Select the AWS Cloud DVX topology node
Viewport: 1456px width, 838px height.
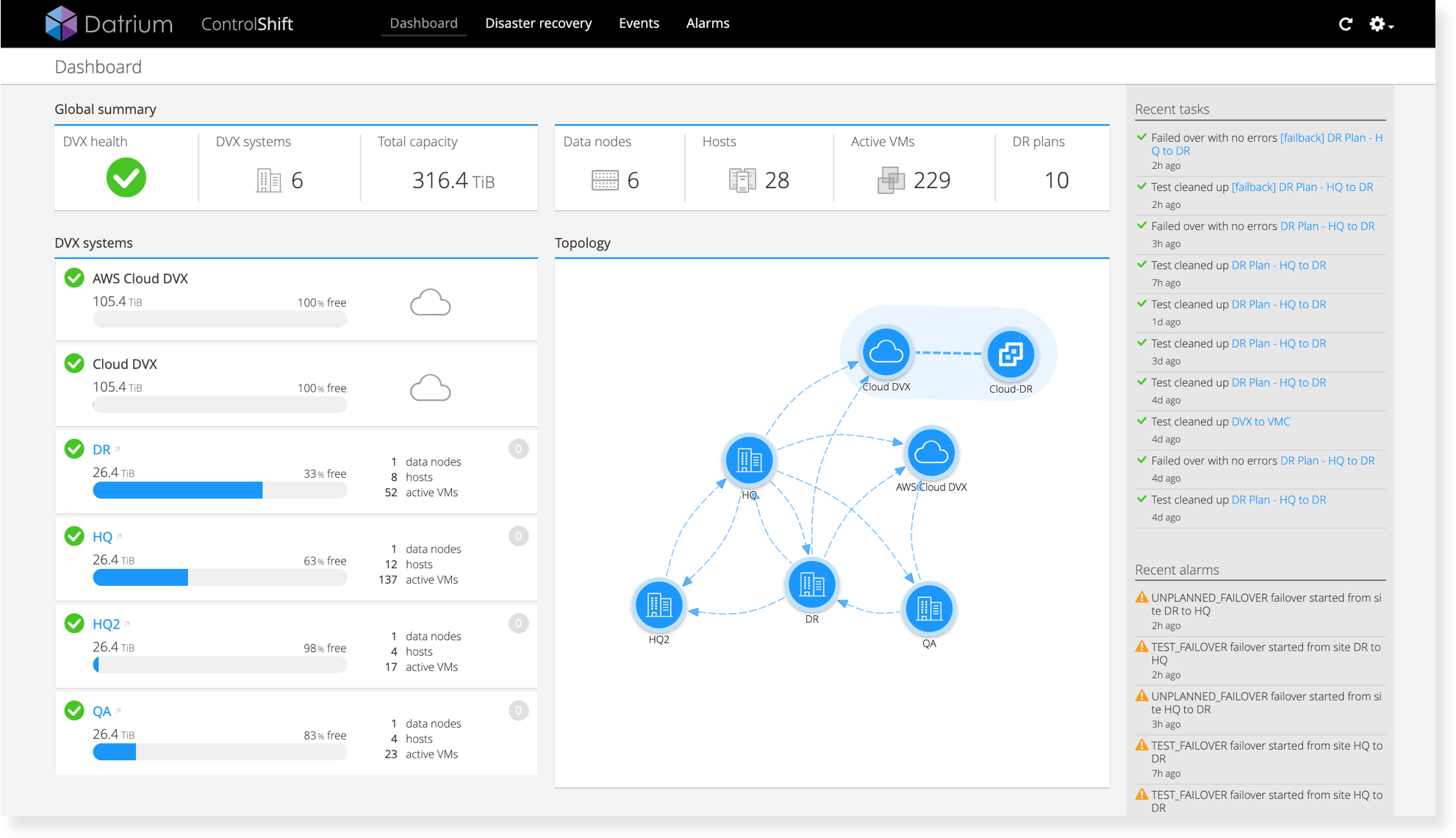(931, 453)
